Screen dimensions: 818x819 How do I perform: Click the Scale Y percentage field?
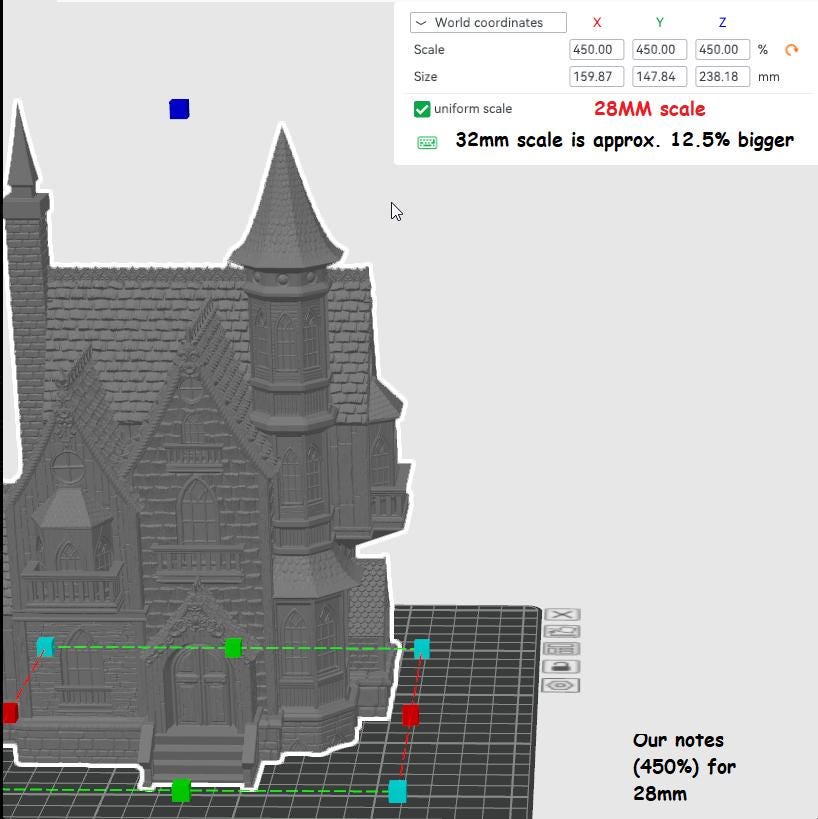(659, 50)
